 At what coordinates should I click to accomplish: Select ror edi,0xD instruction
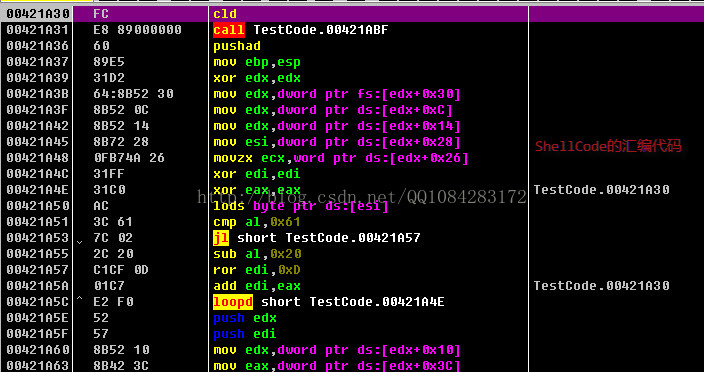[257, 270]
